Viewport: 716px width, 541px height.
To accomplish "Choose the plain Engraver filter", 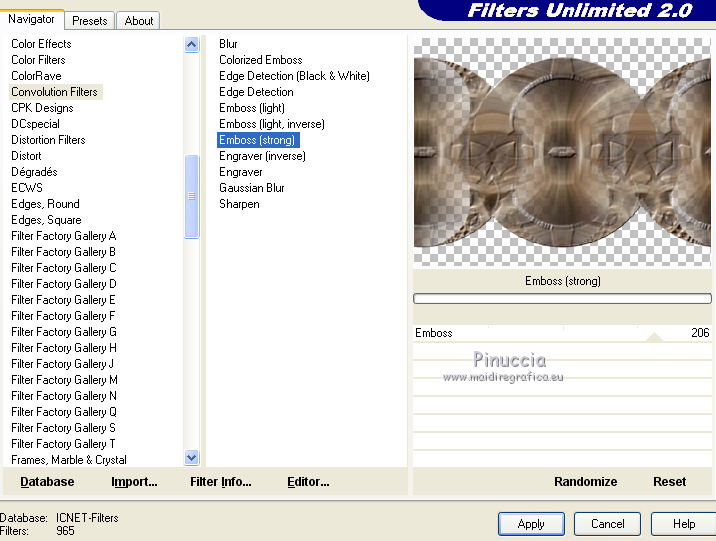I will (241, 172).
